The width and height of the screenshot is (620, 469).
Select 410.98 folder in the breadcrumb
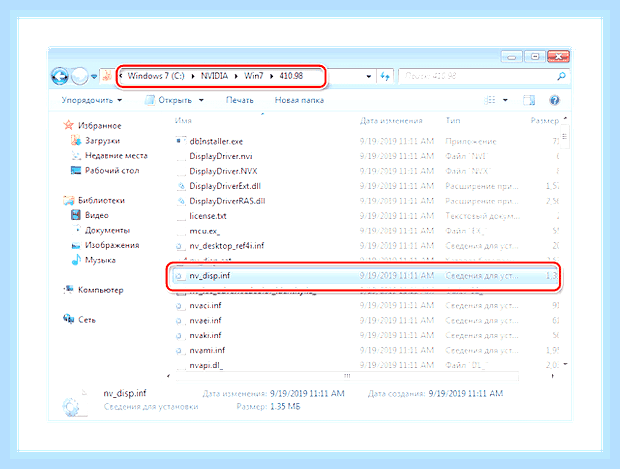point(291,76)
